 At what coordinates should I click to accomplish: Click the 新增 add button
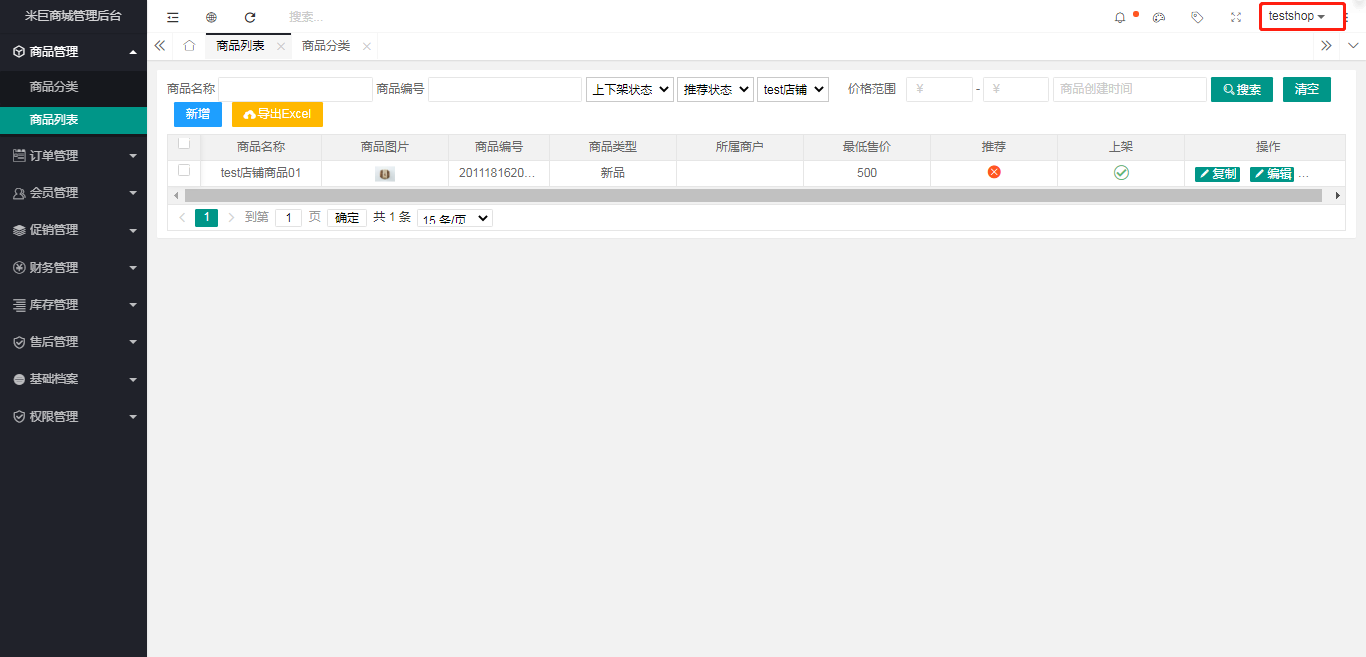198,114
